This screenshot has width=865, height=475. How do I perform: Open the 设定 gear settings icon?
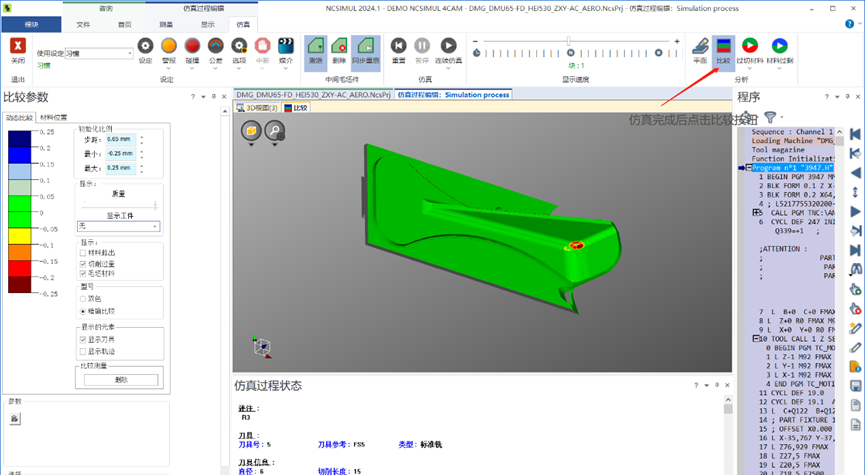(145, 46)
